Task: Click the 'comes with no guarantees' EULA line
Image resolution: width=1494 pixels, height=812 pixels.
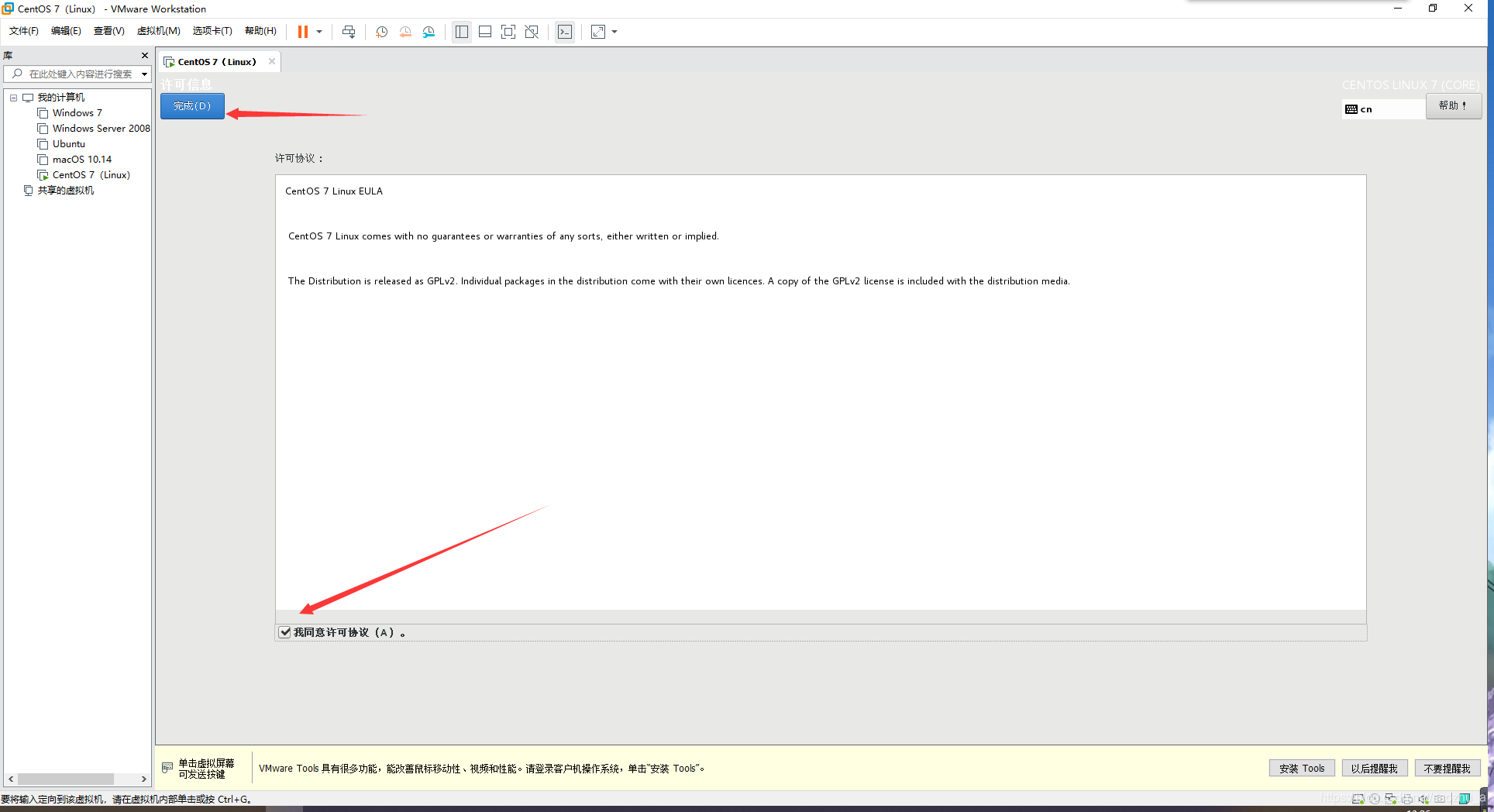Action: pyautogui.click(x=504, y=236)
